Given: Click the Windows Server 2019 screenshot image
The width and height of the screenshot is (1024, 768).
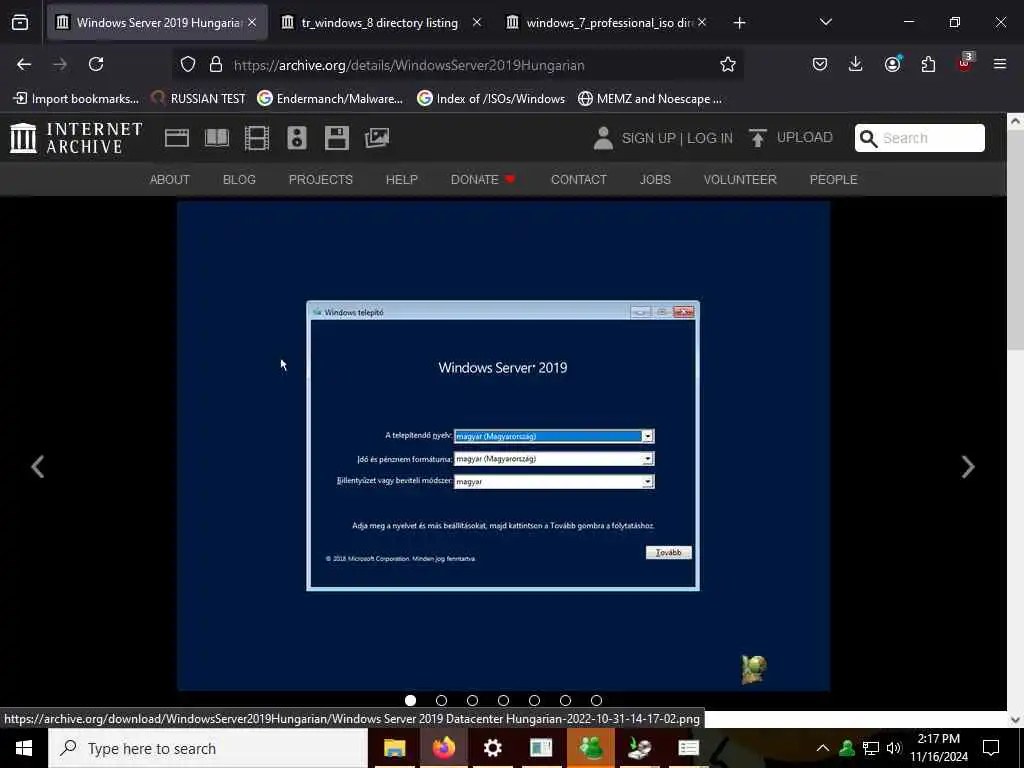Looking at the screenshot, I should (504, 445).
